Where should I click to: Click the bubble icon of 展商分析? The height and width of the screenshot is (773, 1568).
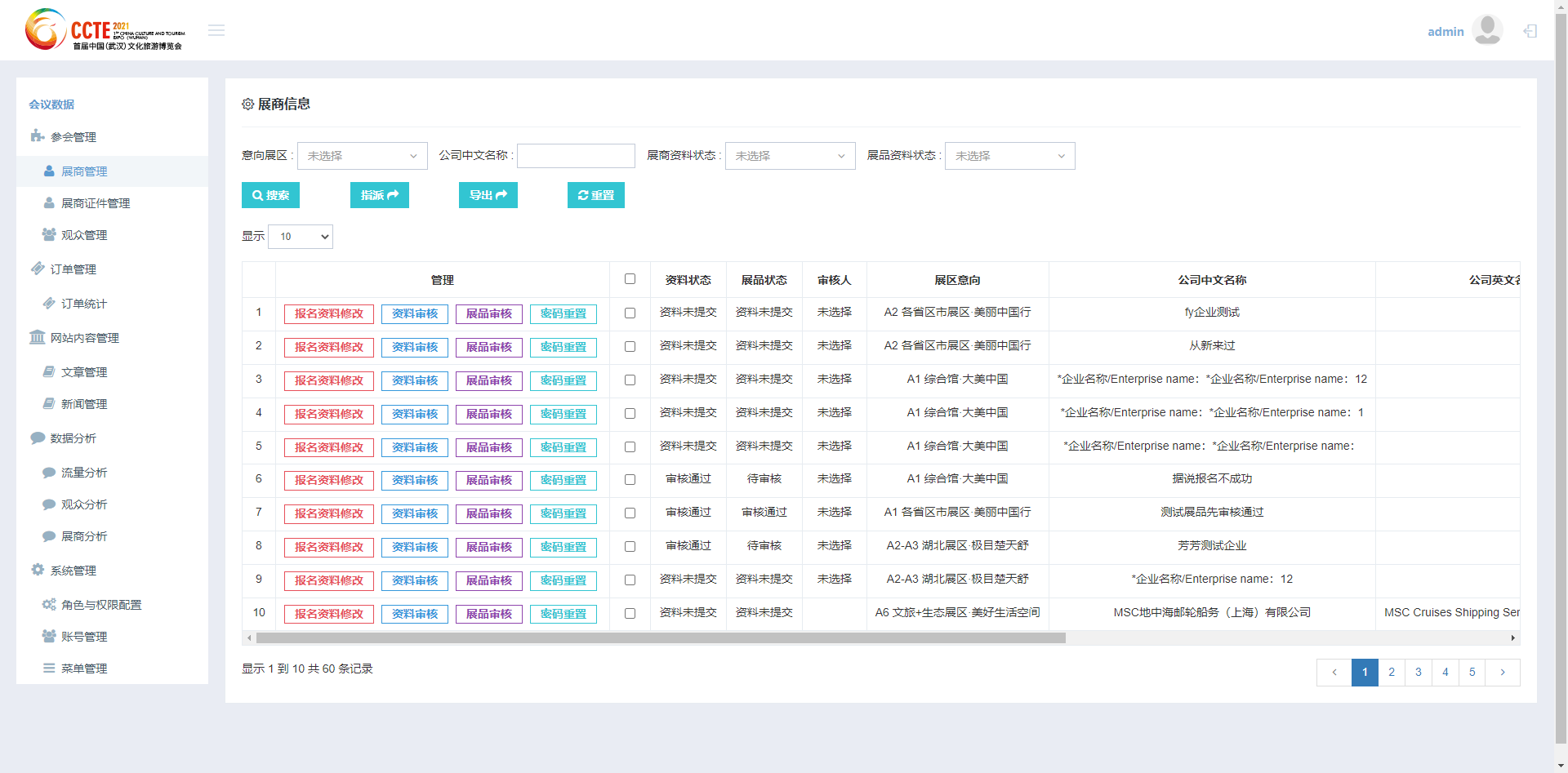point(49,535)
